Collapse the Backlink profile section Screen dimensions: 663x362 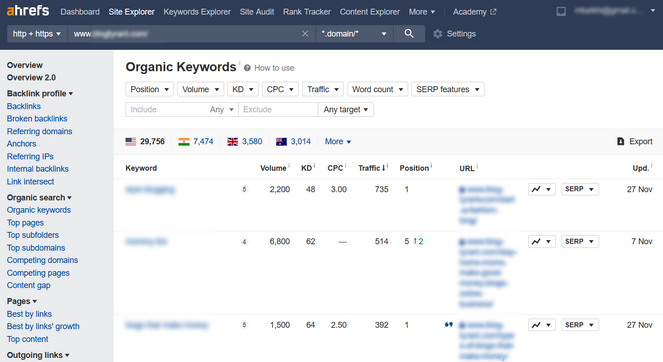pyautogui.click(x=40, y=93)
